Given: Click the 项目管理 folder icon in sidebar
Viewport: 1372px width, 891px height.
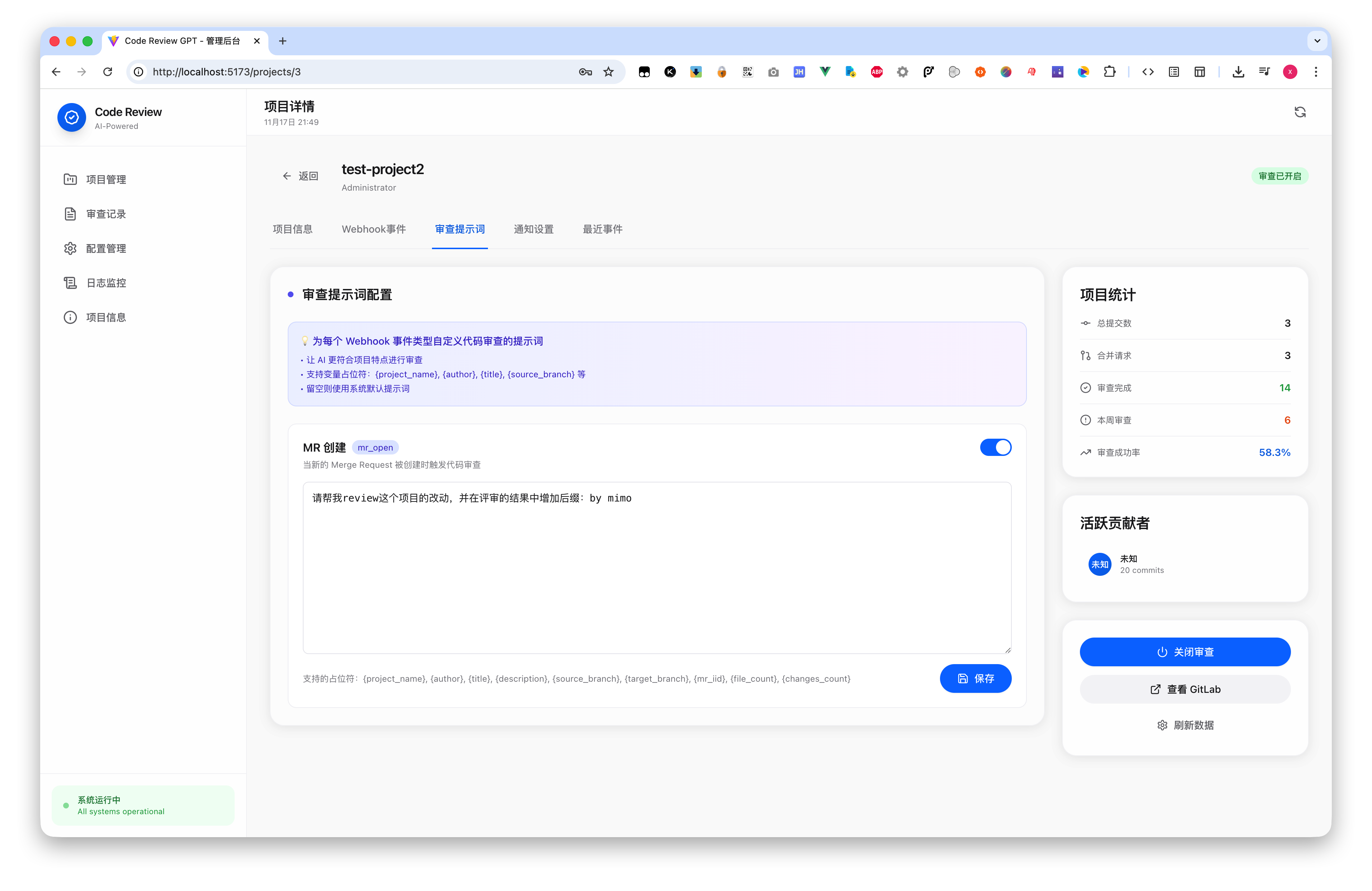Looking at the screenshot, I should (70, 179).
